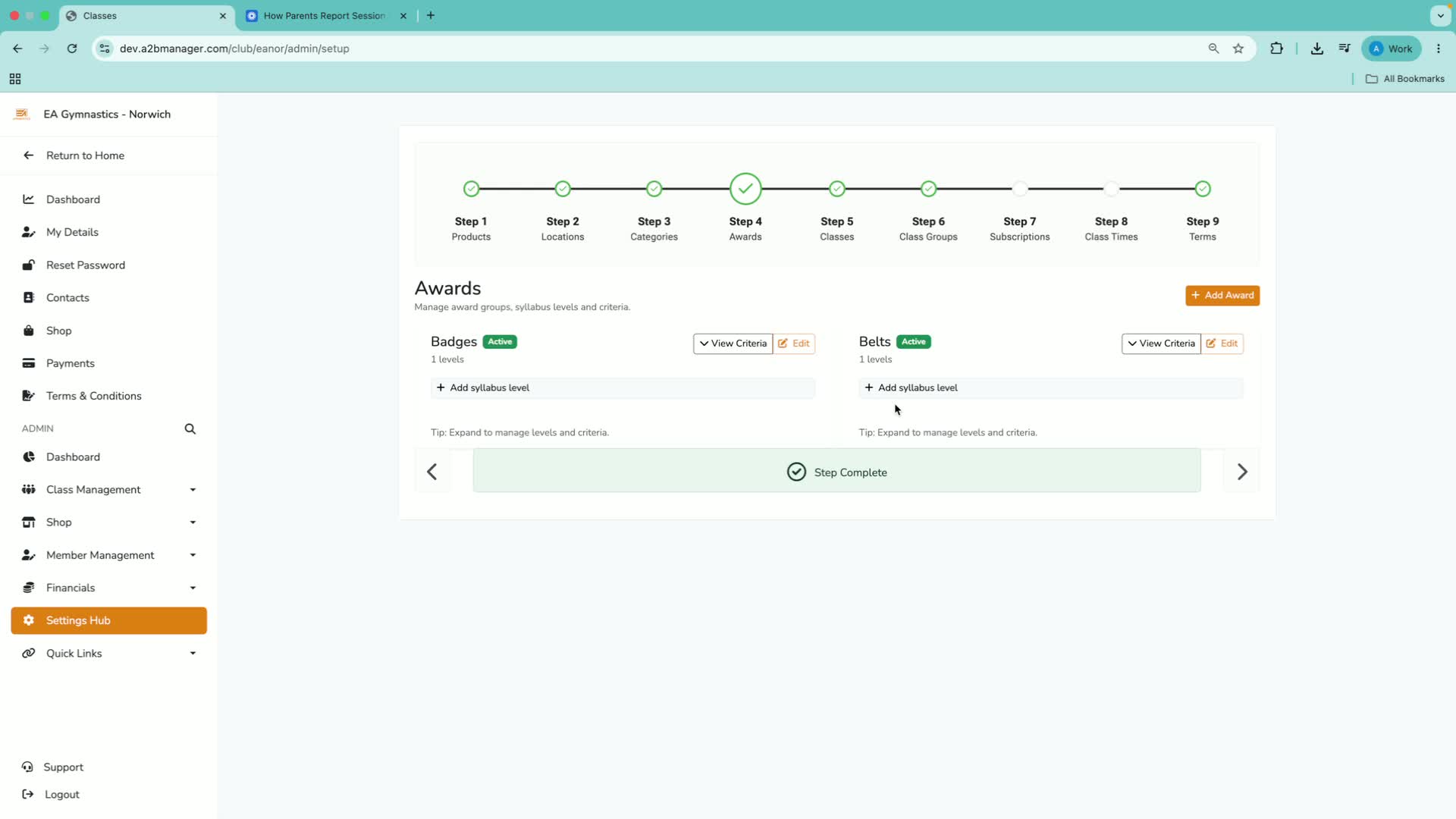Expand Quick Links menu
This screenshot has height=819, width=1456.
pos(108,653)
